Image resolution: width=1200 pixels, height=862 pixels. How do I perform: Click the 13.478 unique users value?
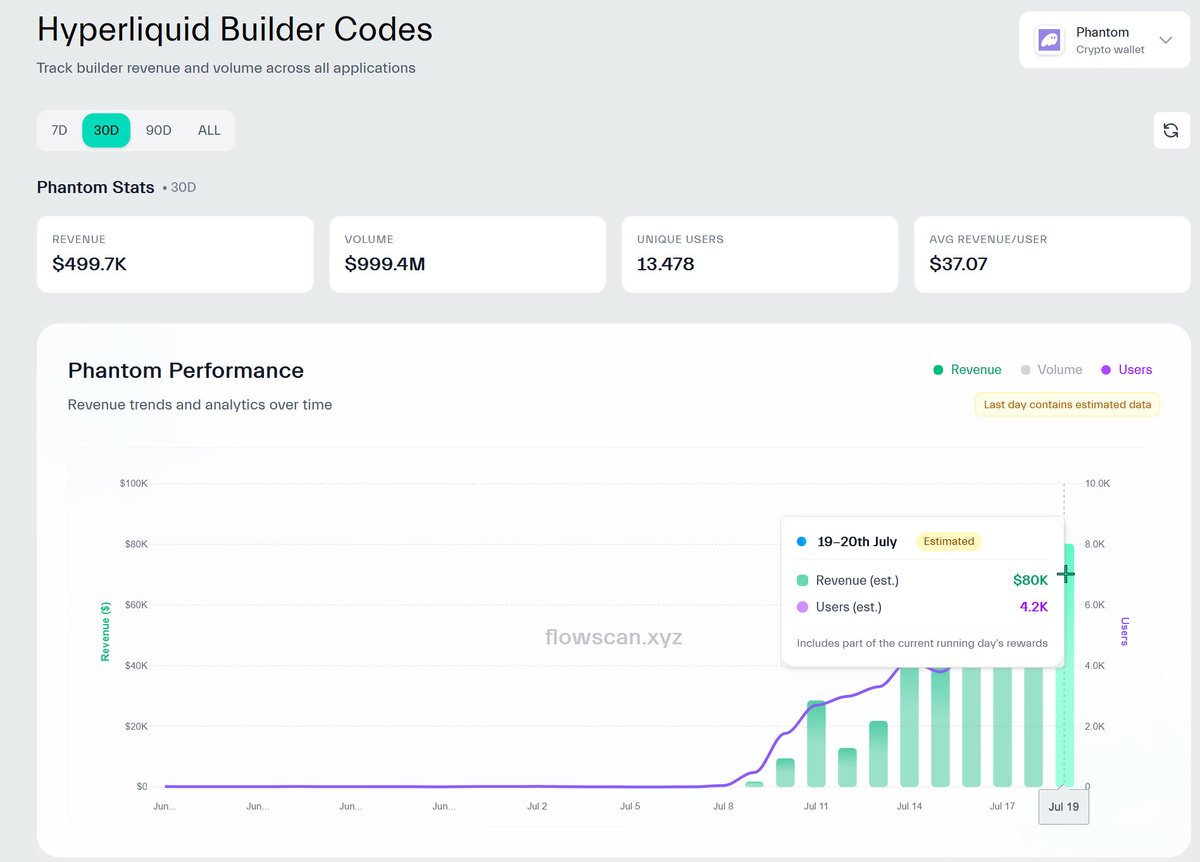click(x=665, y=264)
